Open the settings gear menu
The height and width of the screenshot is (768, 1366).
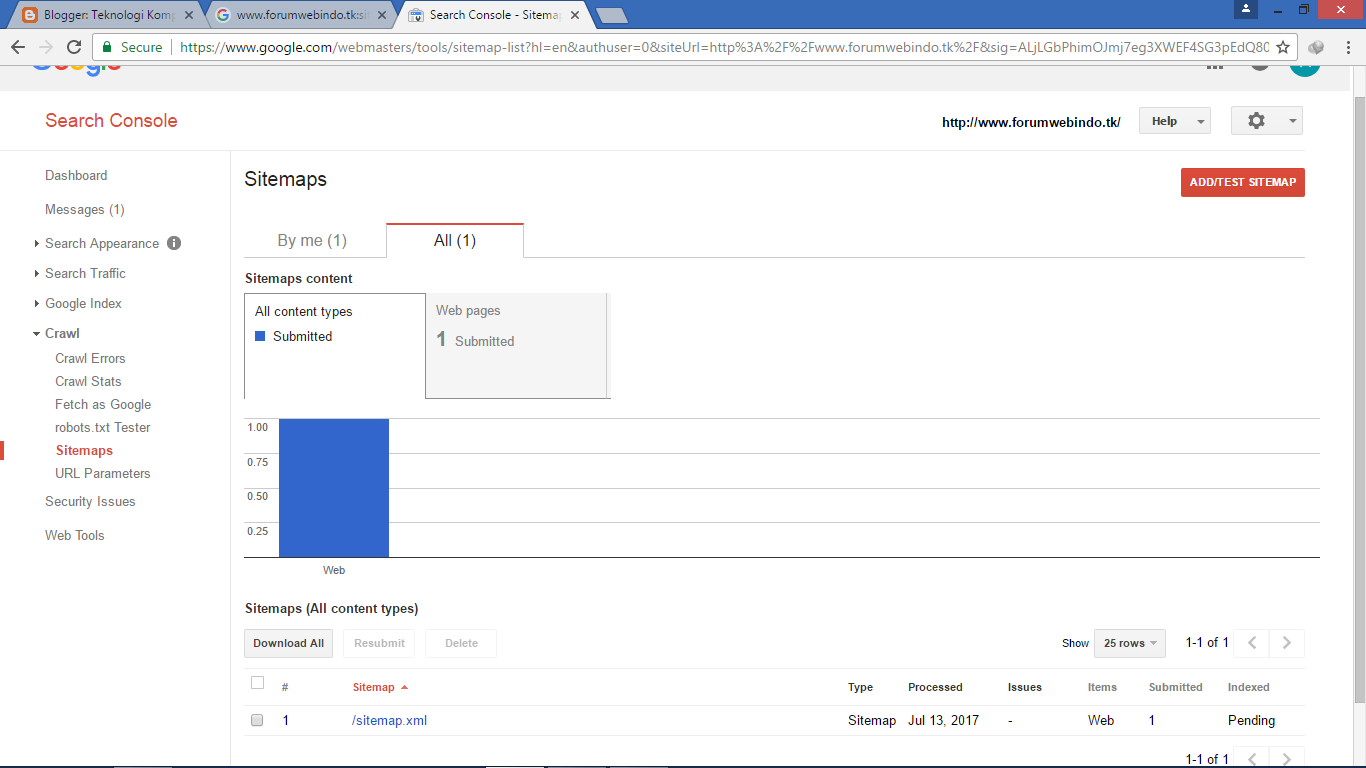[x=1266, y=121]
